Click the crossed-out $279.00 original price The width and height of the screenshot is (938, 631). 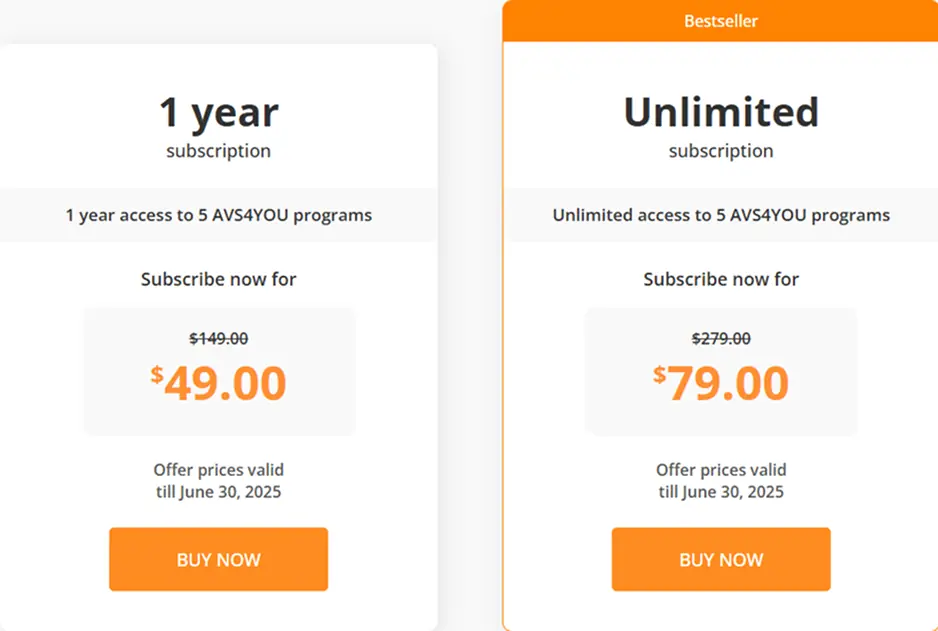click(721, 339)
